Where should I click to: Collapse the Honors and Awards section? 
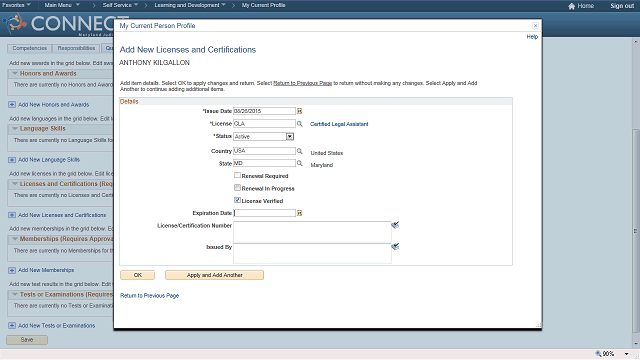pos(15,73)
